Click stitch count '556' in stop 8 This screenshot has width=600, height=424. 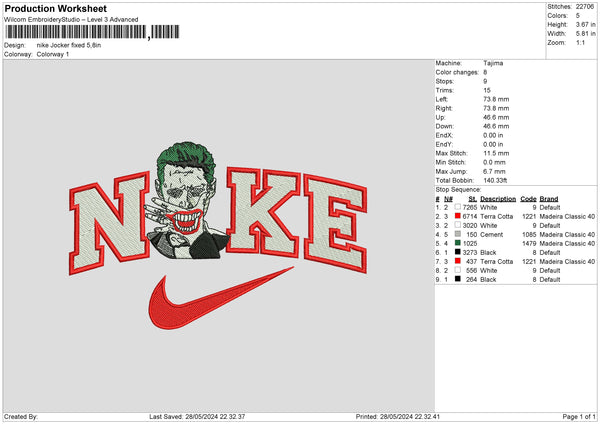click(471, 271)
